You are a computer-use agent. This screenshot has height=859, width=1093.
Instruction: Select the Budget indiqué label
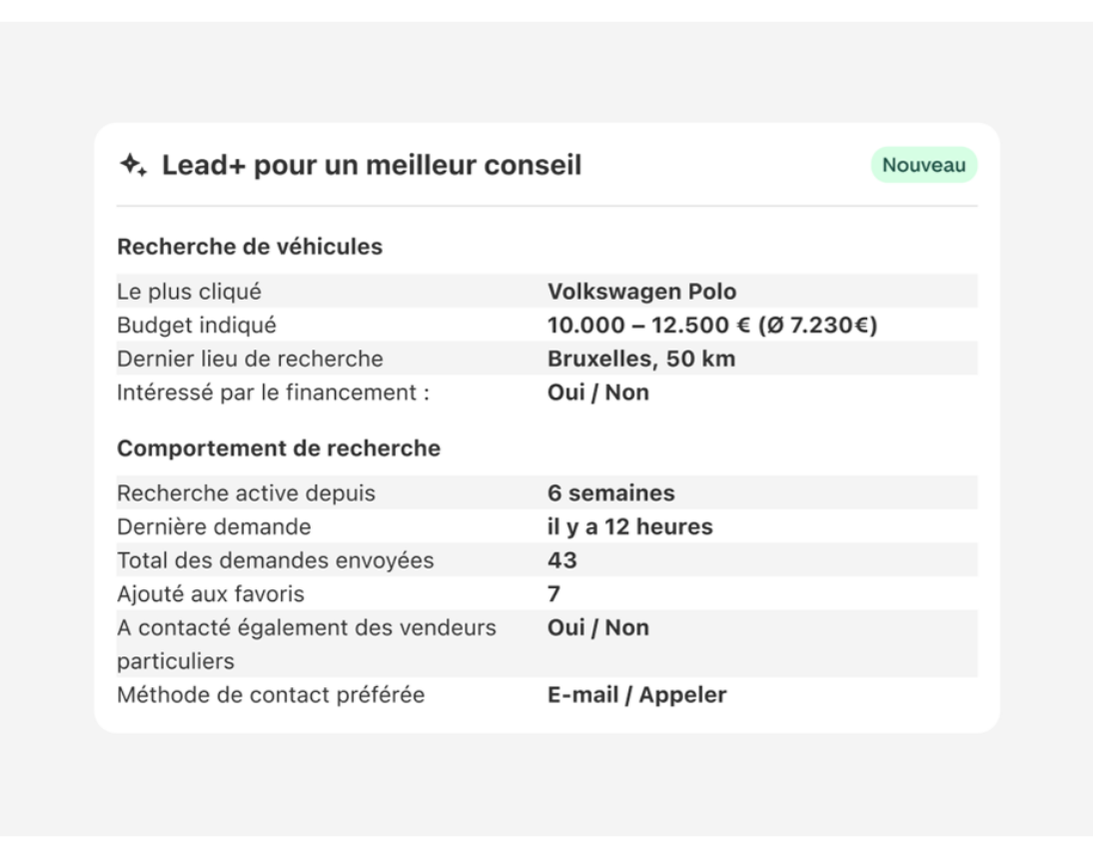pos(196,325)
